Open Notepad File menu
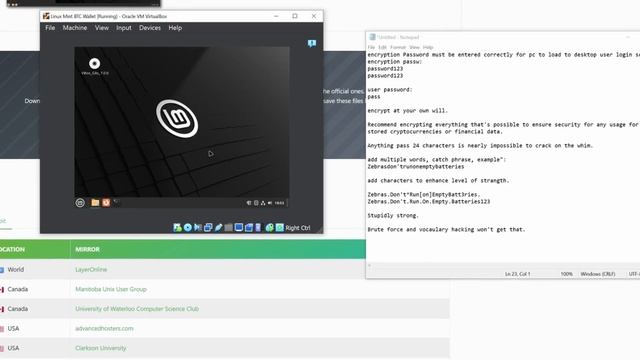The width and height of the screenshot is (640, 360). 371,47
